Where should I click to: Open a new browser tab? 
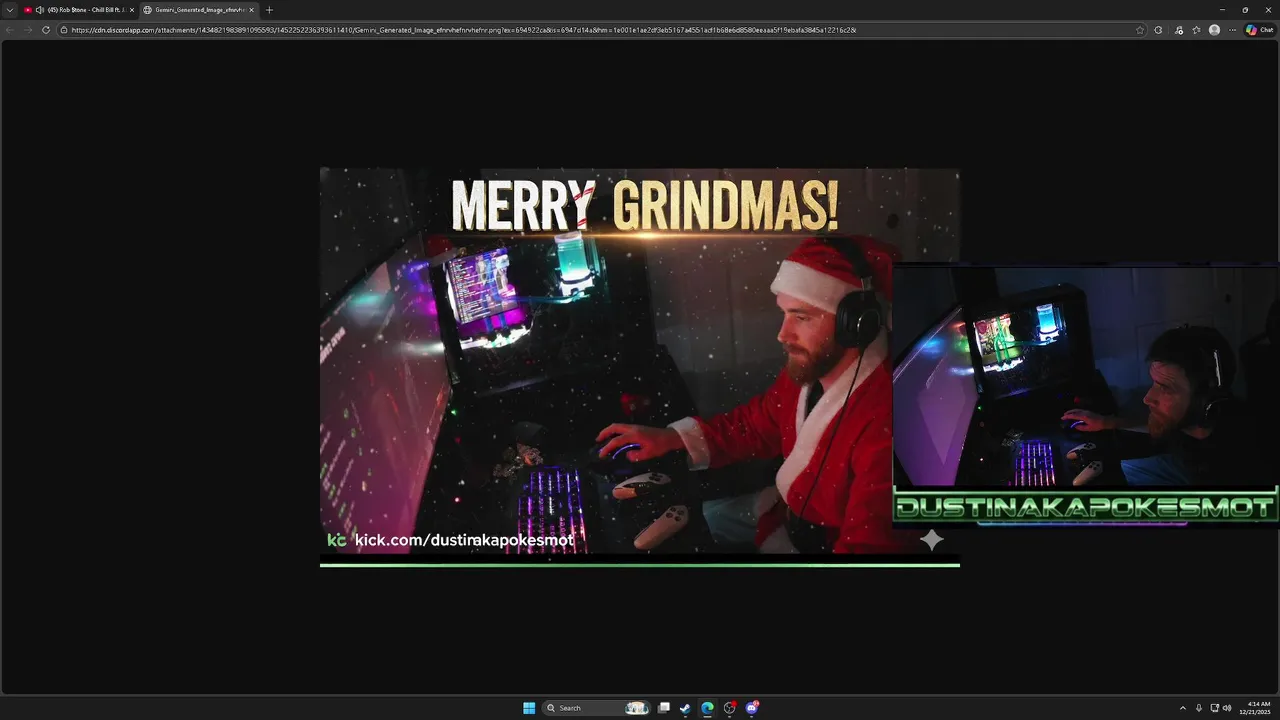point(269,10)
